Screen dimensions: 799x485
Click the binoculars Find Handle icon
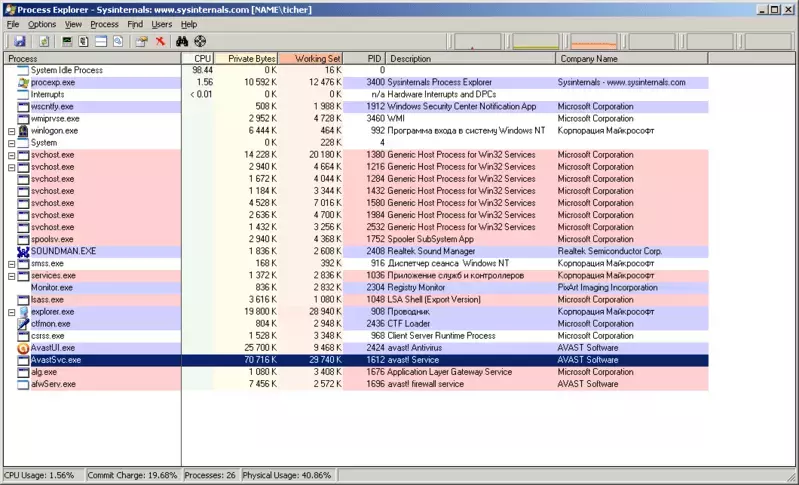click(x=182, y=41)
